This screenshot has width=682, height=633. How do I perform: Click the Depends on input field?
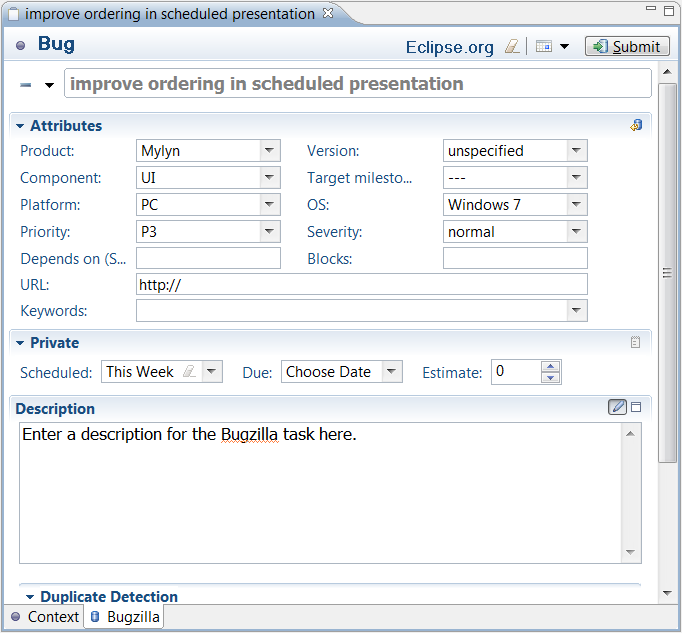tap(208, 258)
